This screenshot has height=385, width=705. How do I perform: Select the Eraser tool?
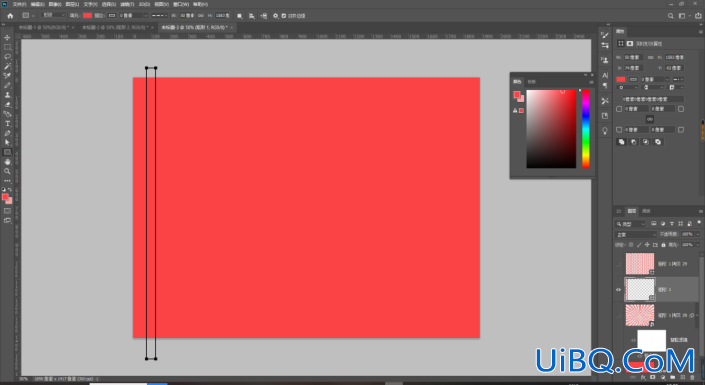pyautogui.click(x=7, y=104)
